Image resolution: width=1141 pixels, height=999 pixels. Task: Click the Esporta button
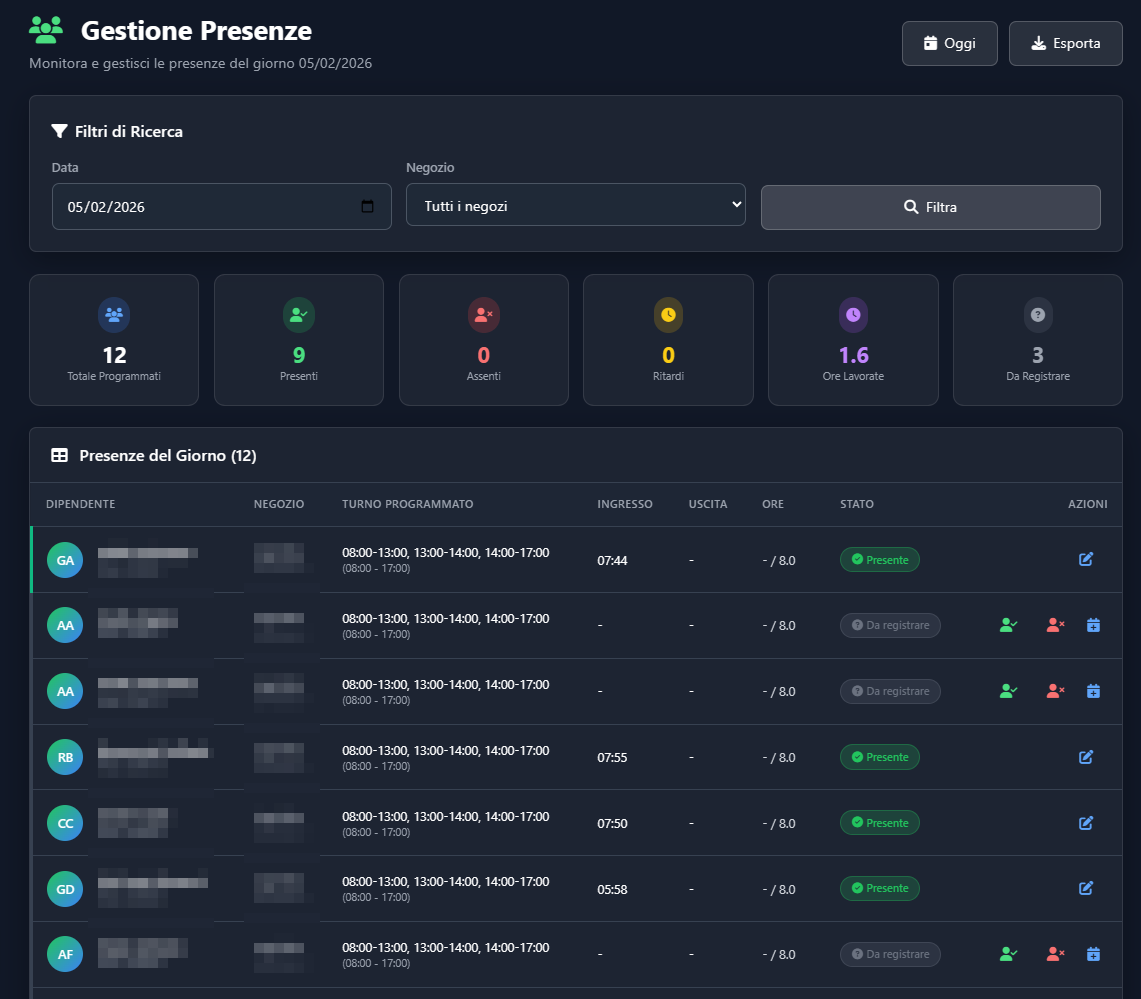tap(1065, 44)
